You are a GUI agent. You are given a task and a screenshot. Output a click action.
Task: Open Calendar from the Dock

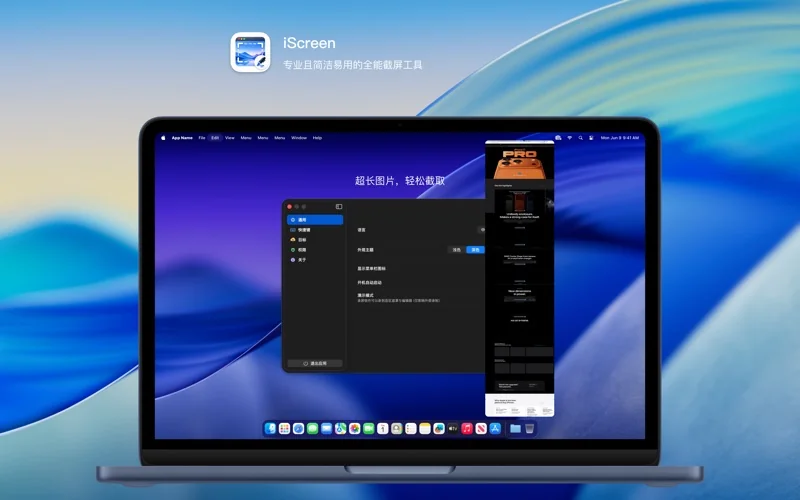click(383, 429)
